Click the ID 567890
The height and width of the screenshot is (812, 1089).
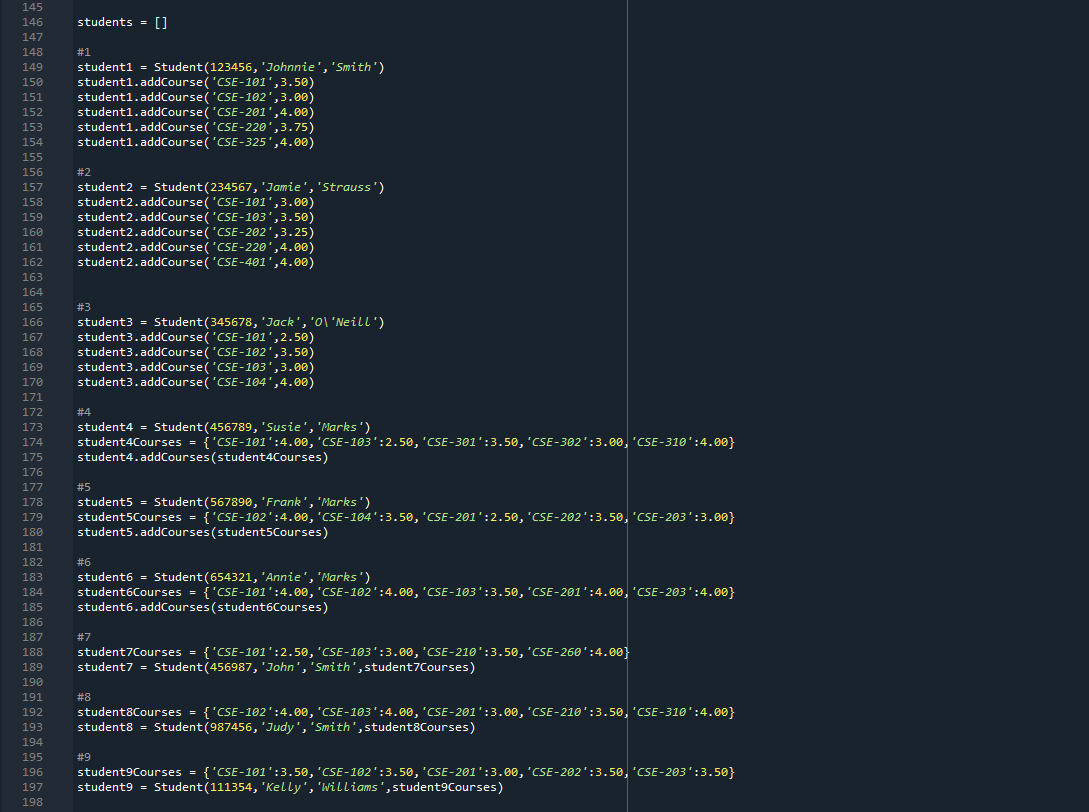pos(231,502)
